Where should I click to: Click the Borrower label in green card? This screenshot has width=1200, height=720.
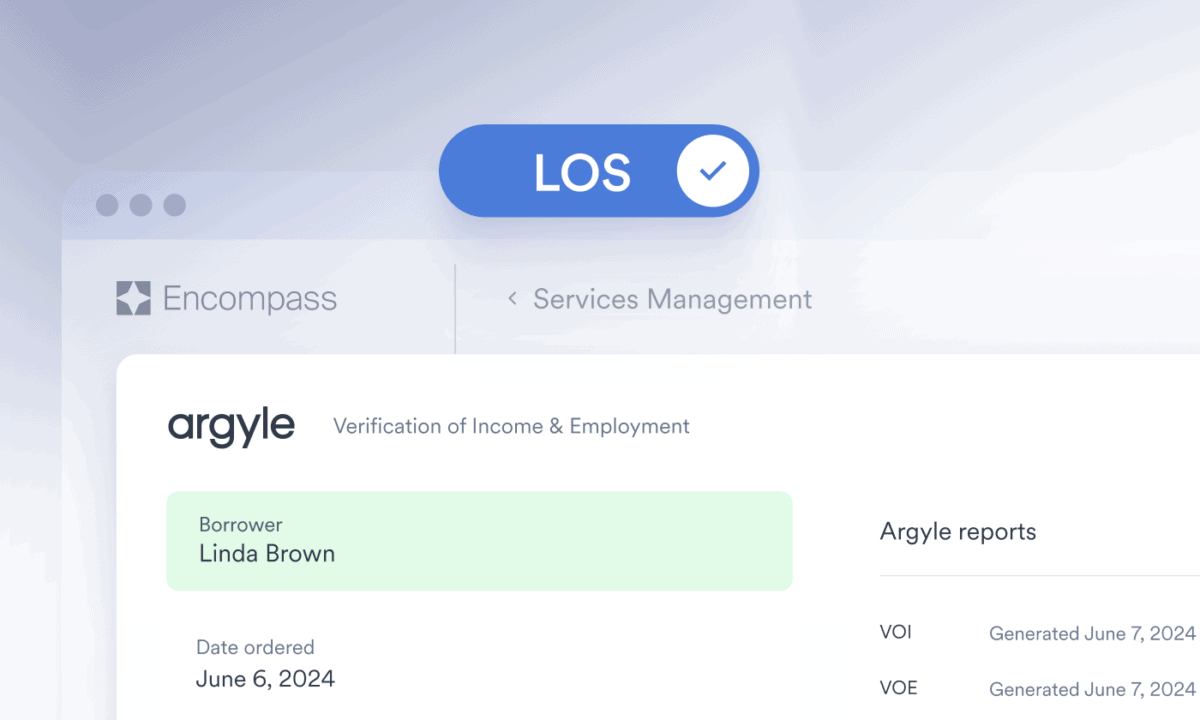(x=240, y=524)
